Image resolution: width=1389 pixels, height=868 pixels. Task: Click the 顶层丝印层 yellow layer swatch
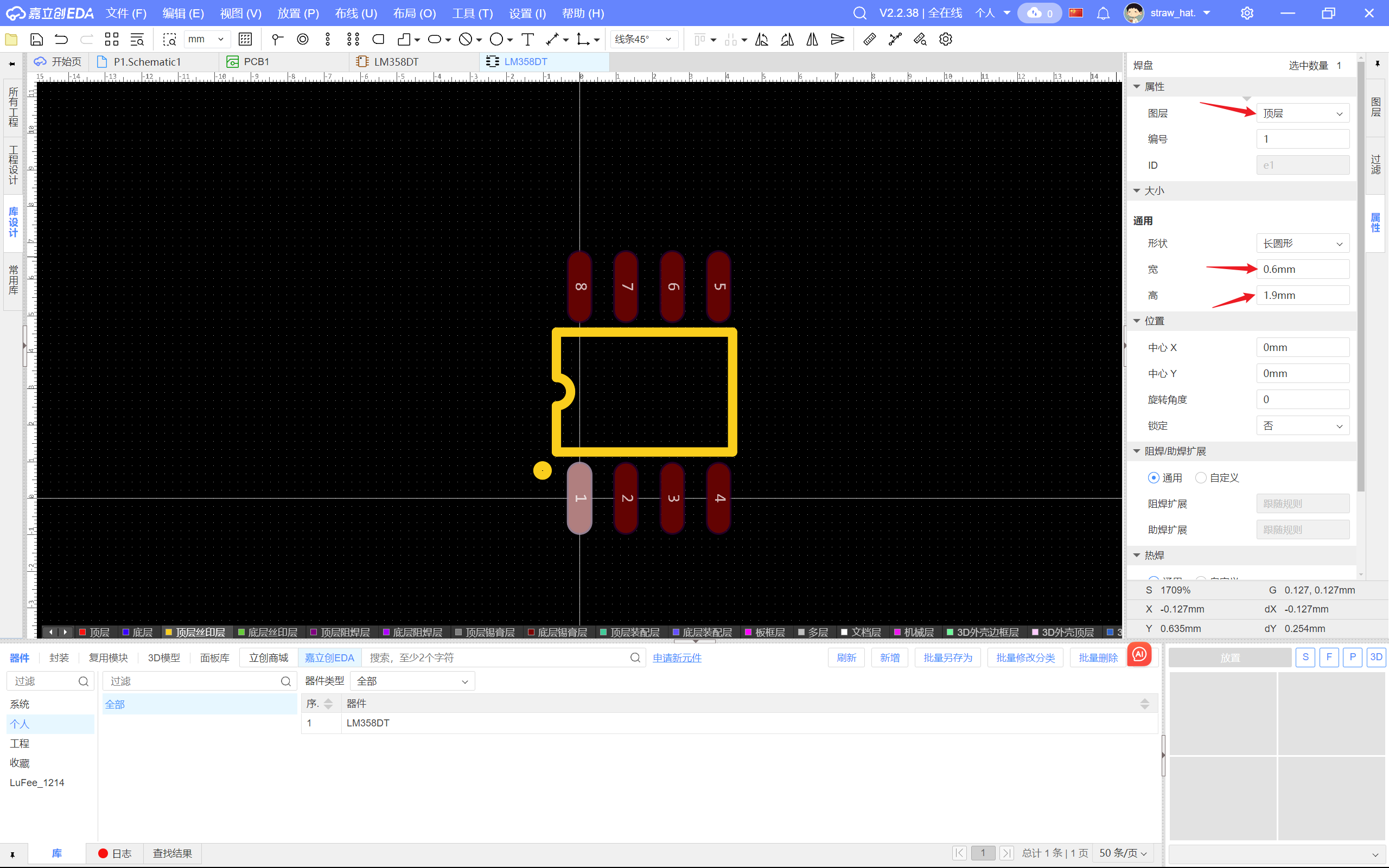(x=169, y=632)
